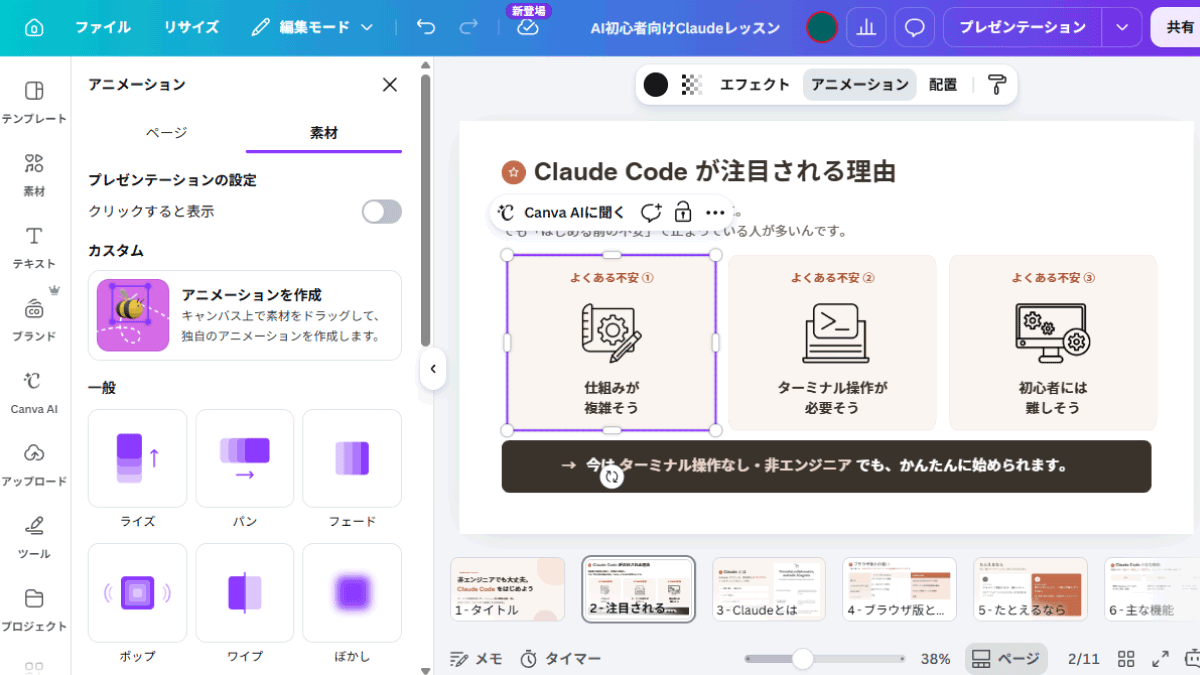1200x675 pixels.
Task: Click the slide heading Claude Code が注目される理由
Action: point(714,171)
